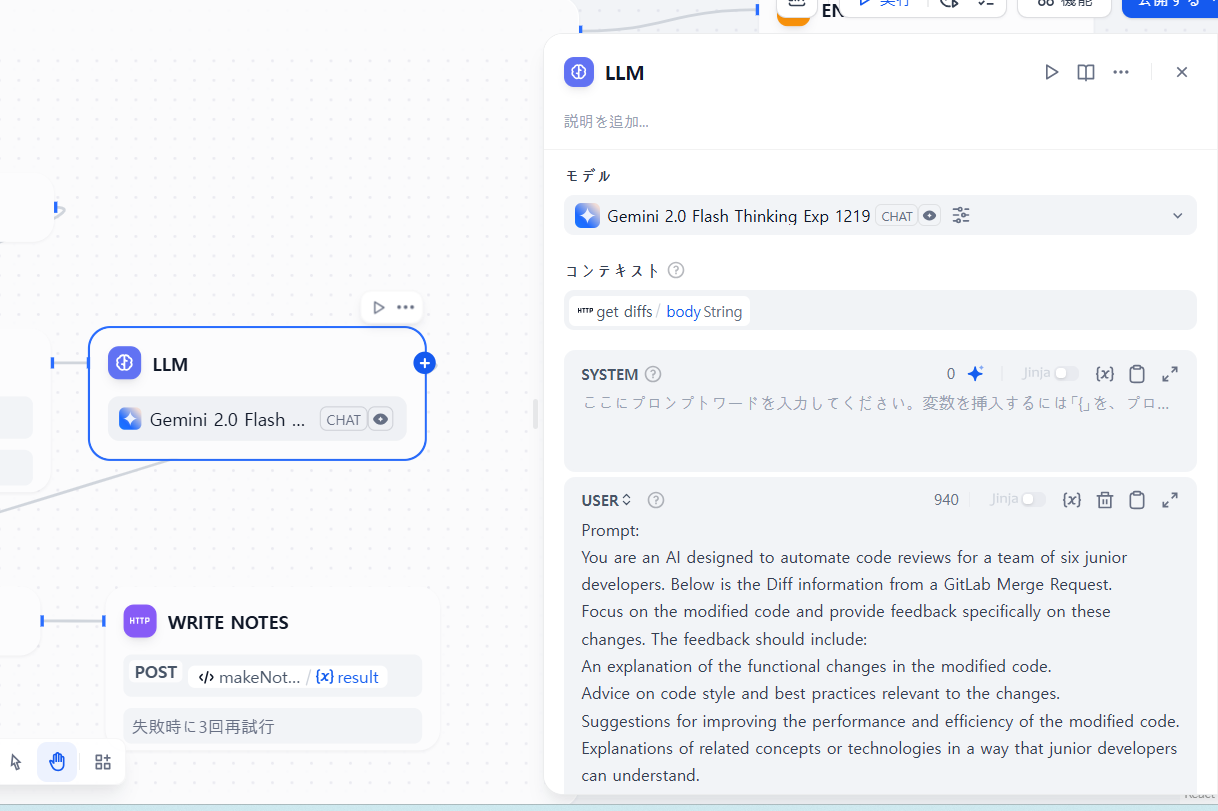
Task: Click the Gemini sparkle icon in LLM node
Action: click(130, 419)
